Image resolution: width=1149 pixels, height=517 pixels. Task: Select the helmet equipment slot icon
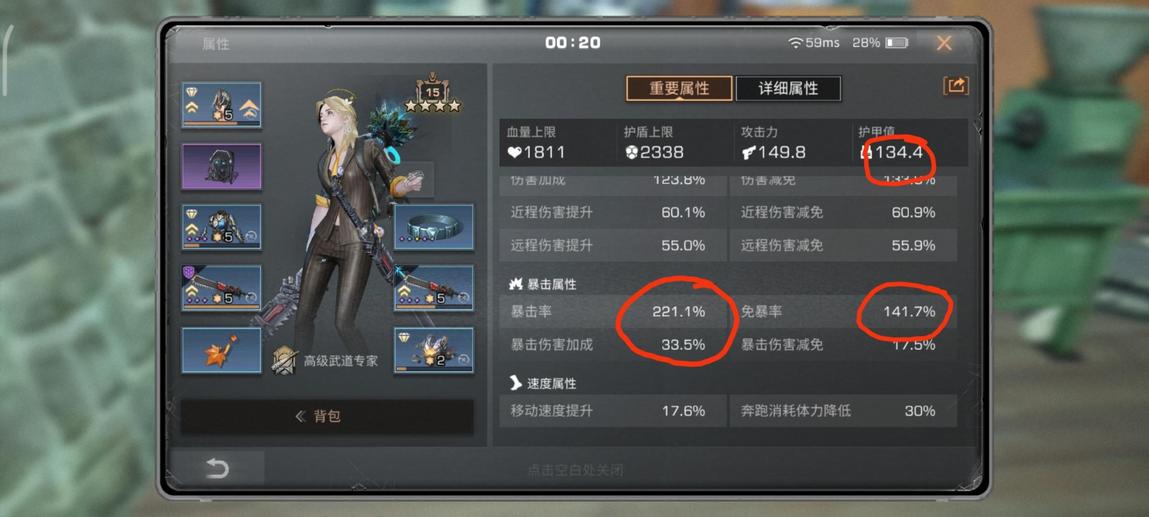pyautogui.click(x=221, y=105)
